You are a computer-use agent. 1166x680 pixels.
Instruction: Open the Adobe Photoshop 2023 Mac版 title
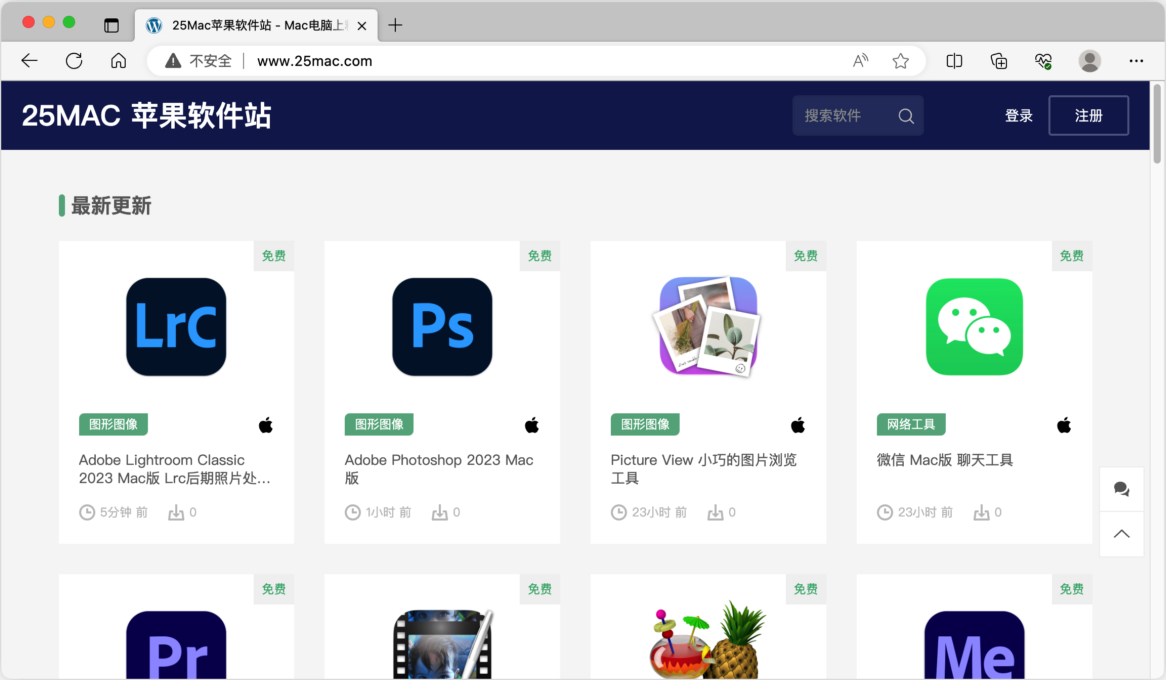coord(439,469)
